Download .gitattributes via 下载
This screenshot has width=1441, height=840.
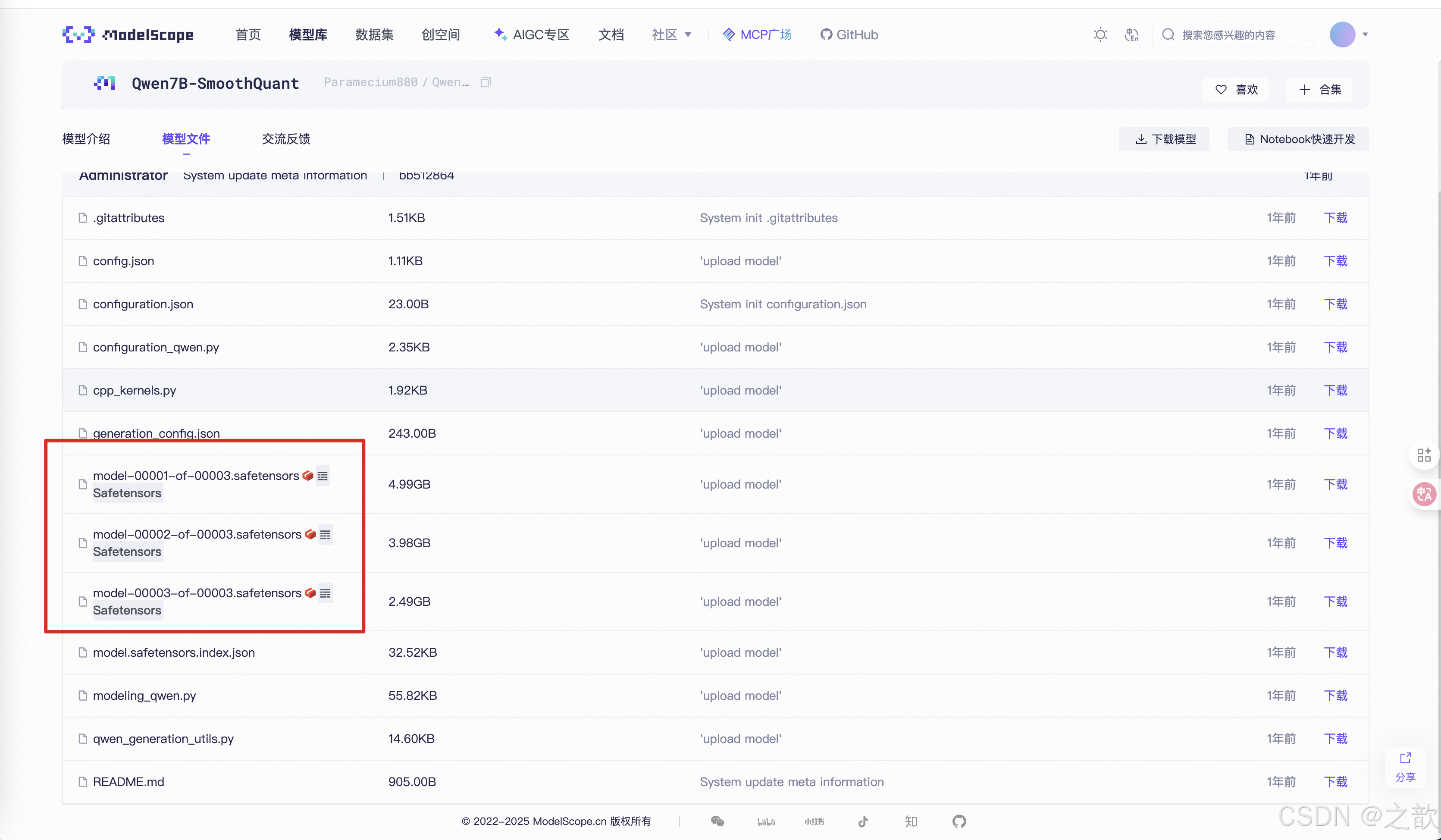point(1336,218)
